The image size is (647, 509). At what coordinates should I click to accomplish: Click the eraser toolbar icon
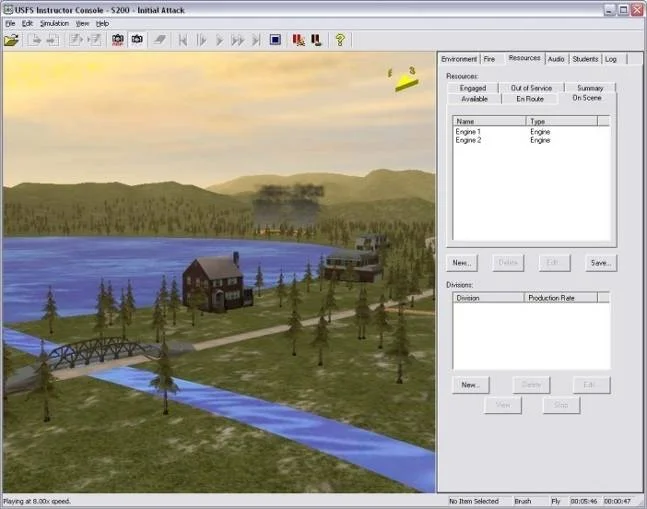click(160, 40)
